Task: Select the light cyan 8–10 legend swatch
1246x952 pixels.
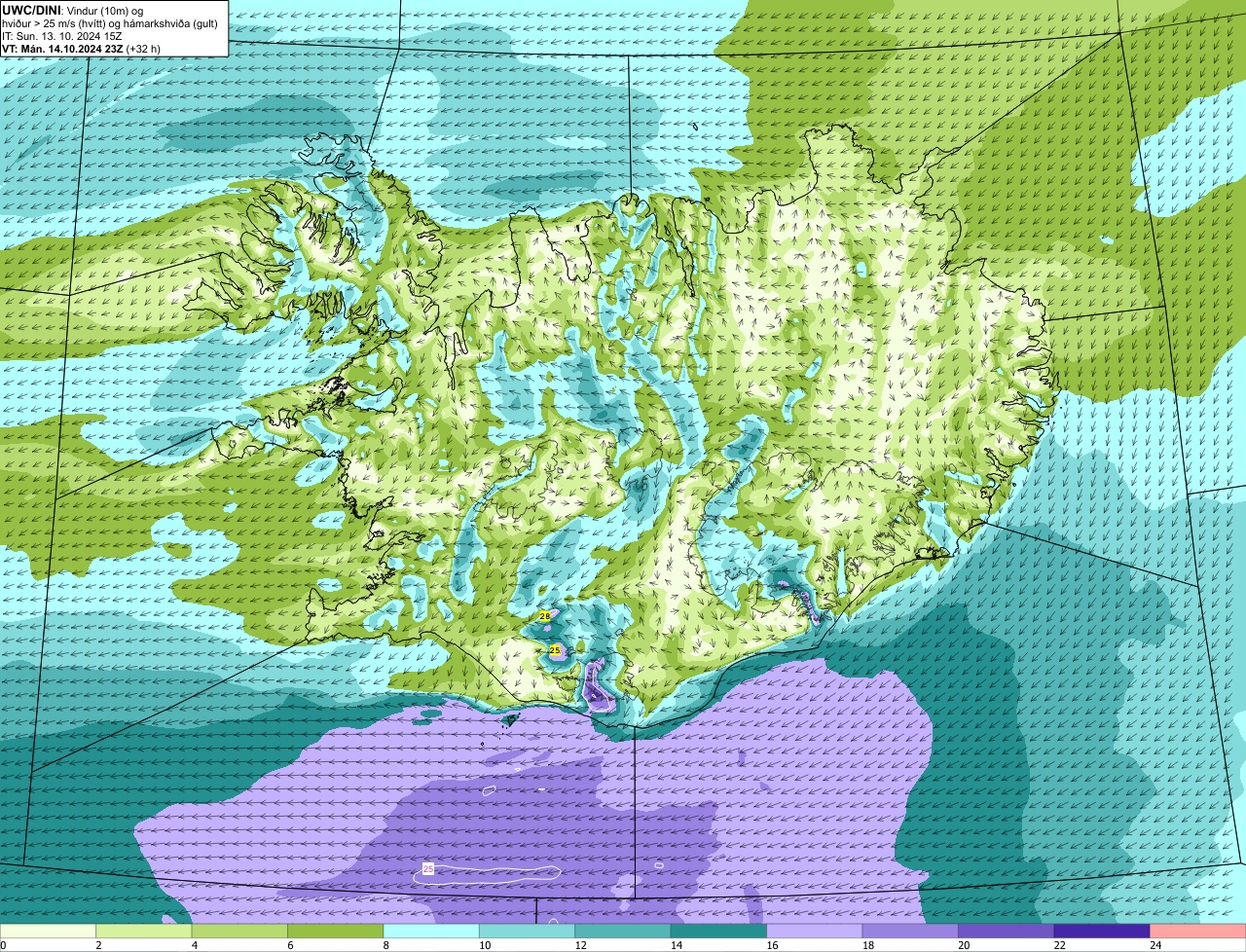Action: click(x=431, y=932)
